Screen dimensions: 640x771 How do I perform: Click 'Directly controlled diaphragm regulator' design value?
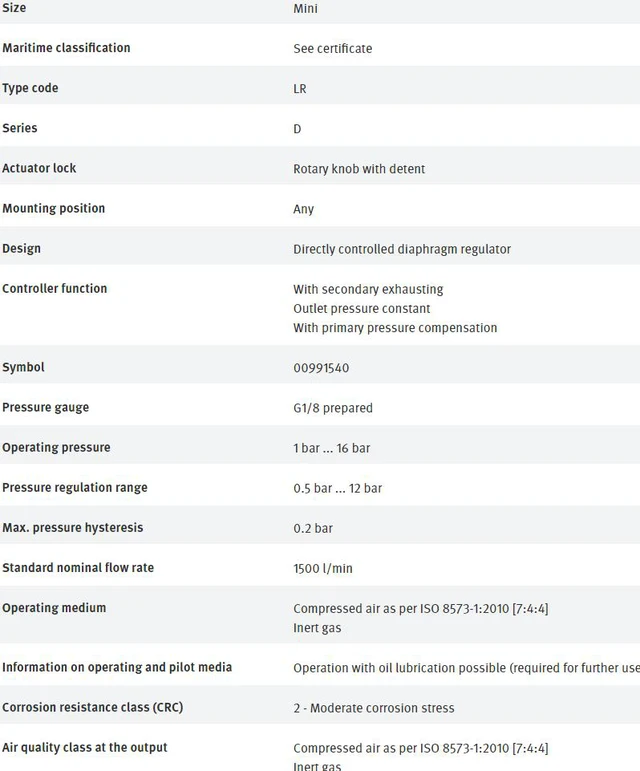402,249
